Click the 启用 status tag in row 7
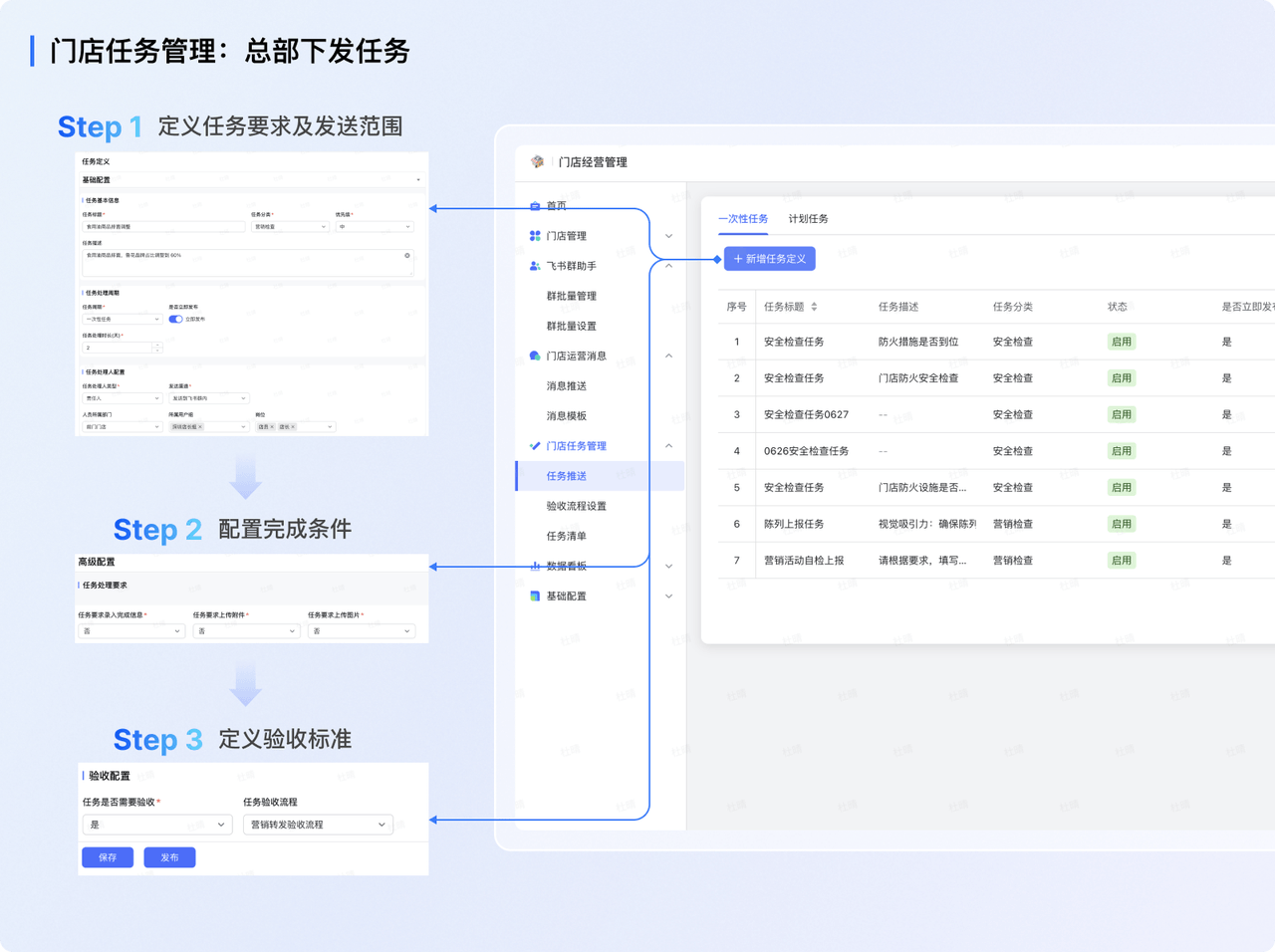 (x=1122, y=561)
